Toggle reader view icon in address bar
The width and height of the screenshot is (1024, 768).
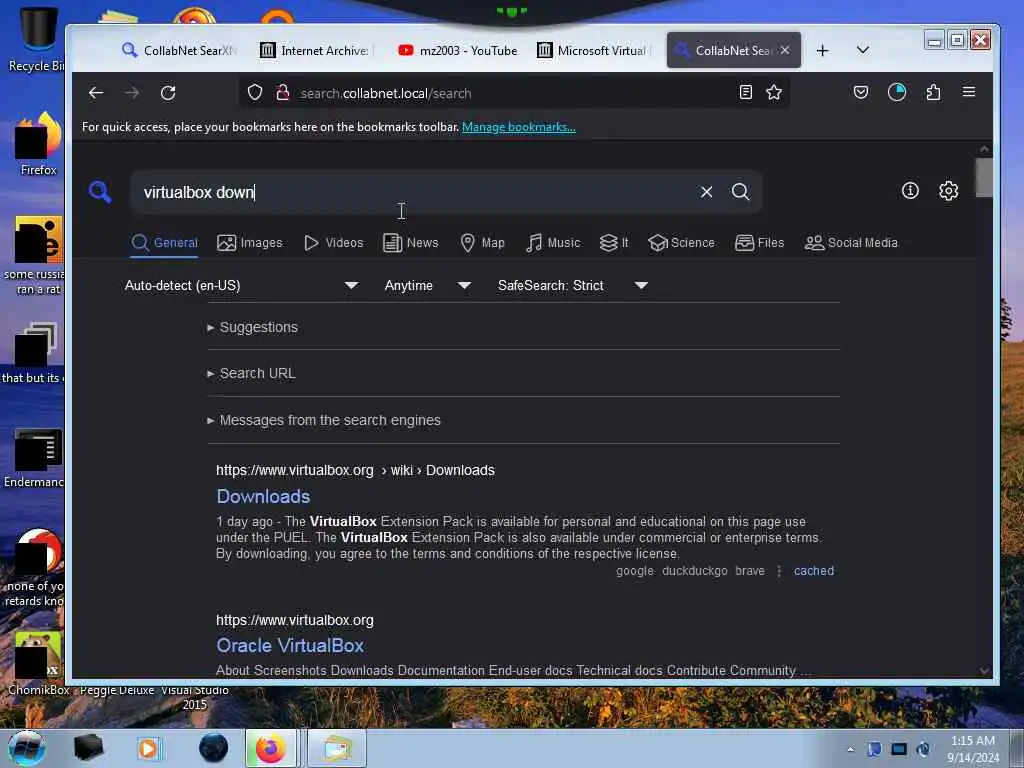746,93
